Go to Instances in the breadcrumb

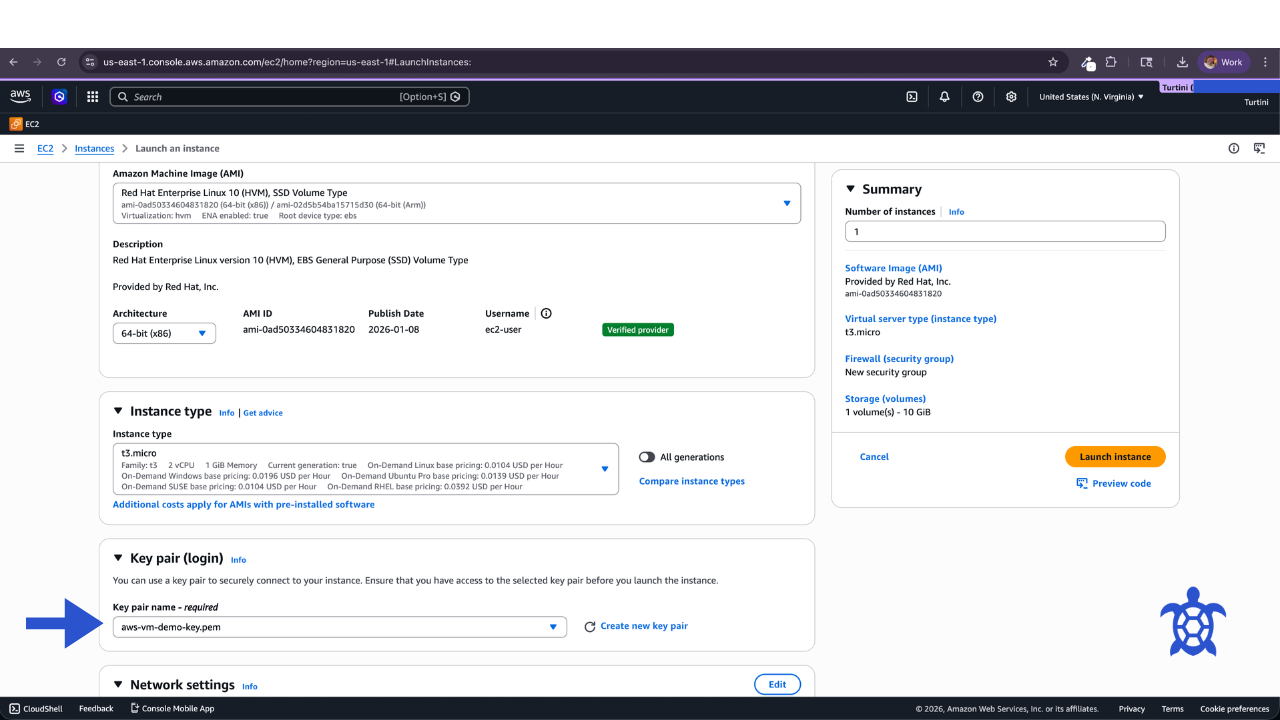click(x=94, y=148)
